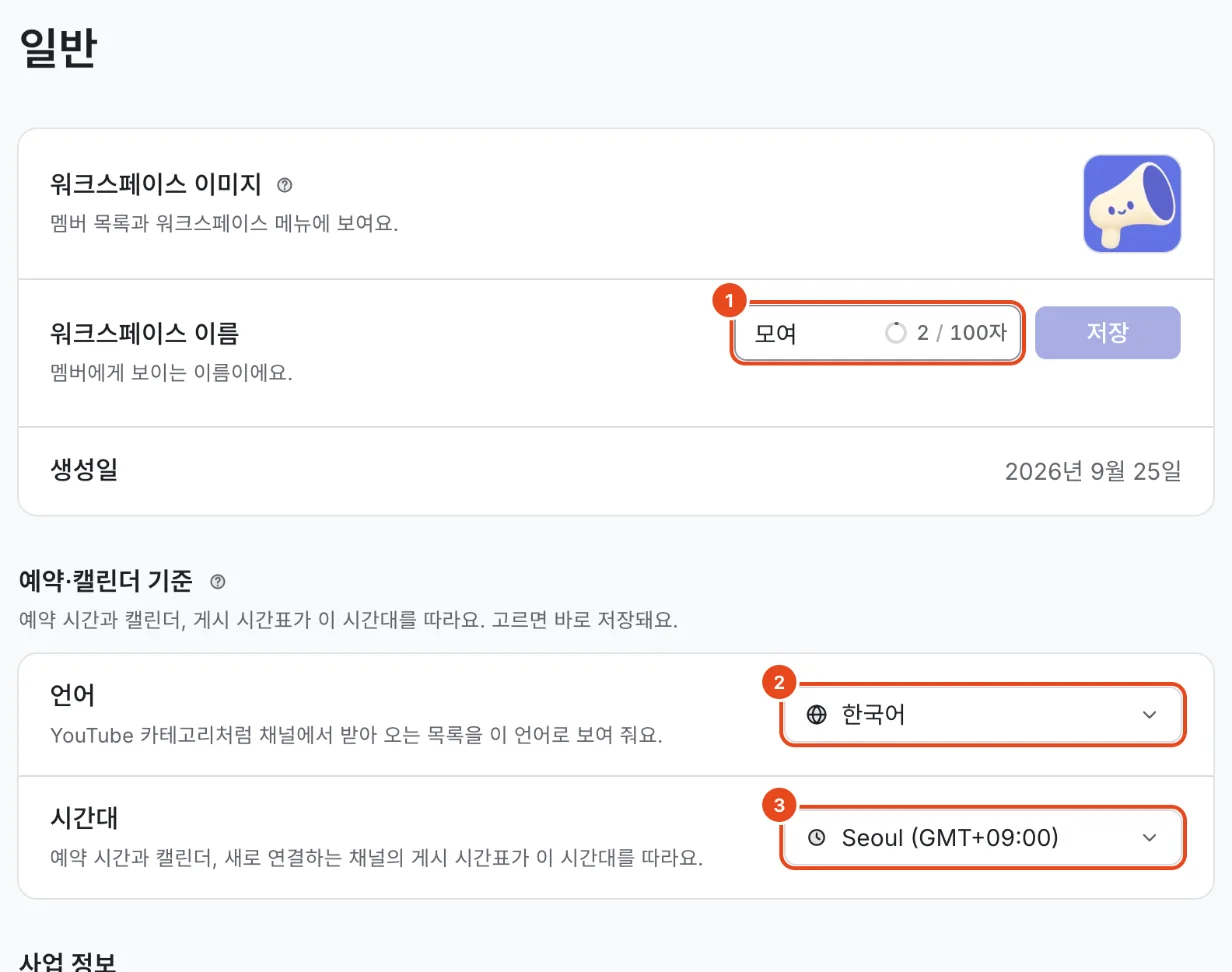Open the 시간대 dropdown showing Seoul (GMT+09:00)
The width and height of the screenshot is (1232, 972).
[x=984, y=838]
